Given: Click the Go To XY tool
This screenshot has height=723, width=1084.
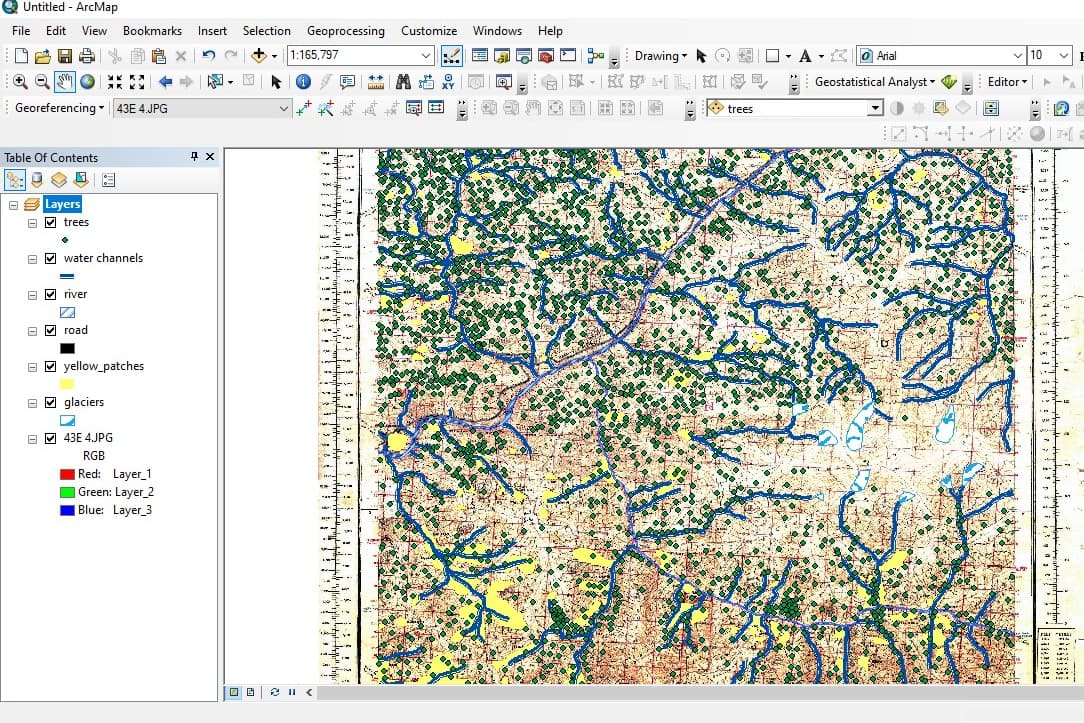Looking at the screenshot, I should point(448,82).
